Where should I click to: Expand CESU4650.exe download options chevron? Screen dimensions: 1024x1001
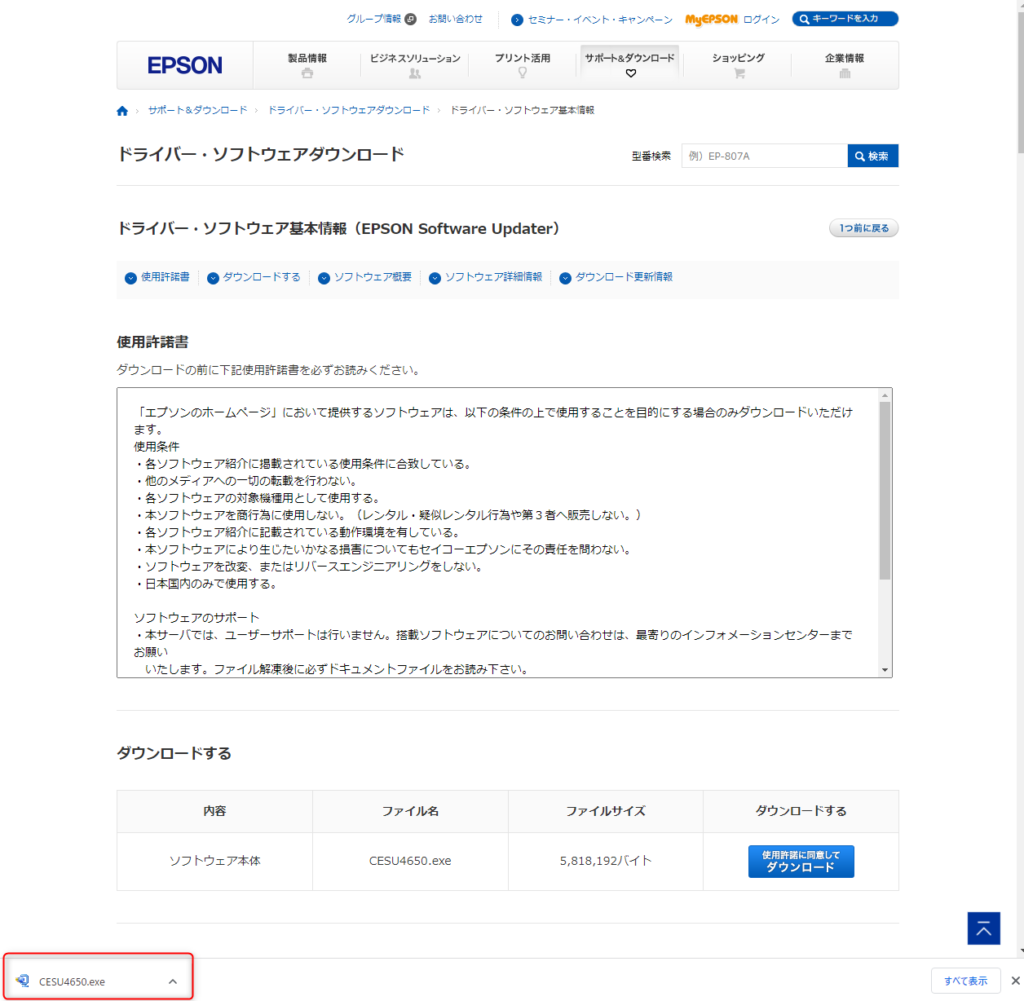pyautogui.click(x=172, y=981)
